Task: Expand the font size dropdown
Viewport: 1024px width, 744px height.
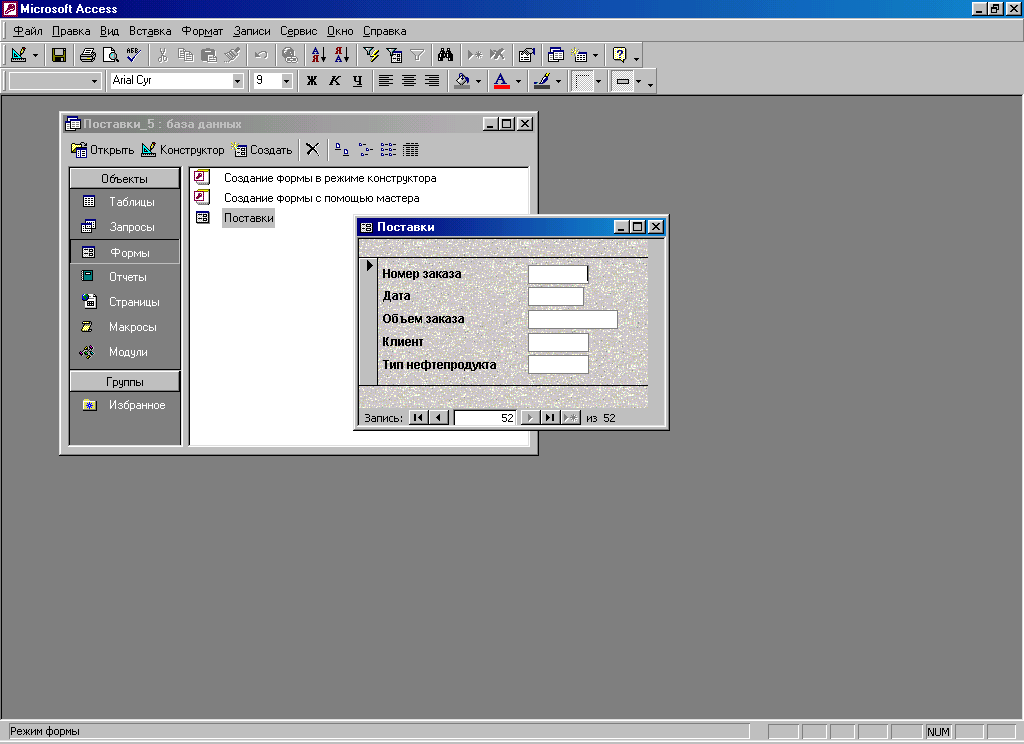Action: [x=287, y=81]
